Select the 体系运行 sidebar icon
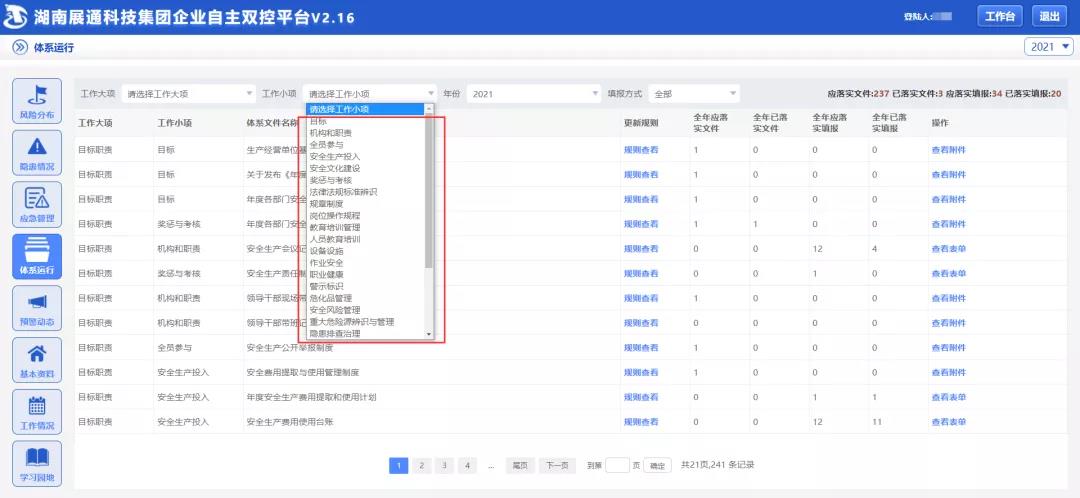The height and width of the screenshot is (498, 1080). pos(36,257)
